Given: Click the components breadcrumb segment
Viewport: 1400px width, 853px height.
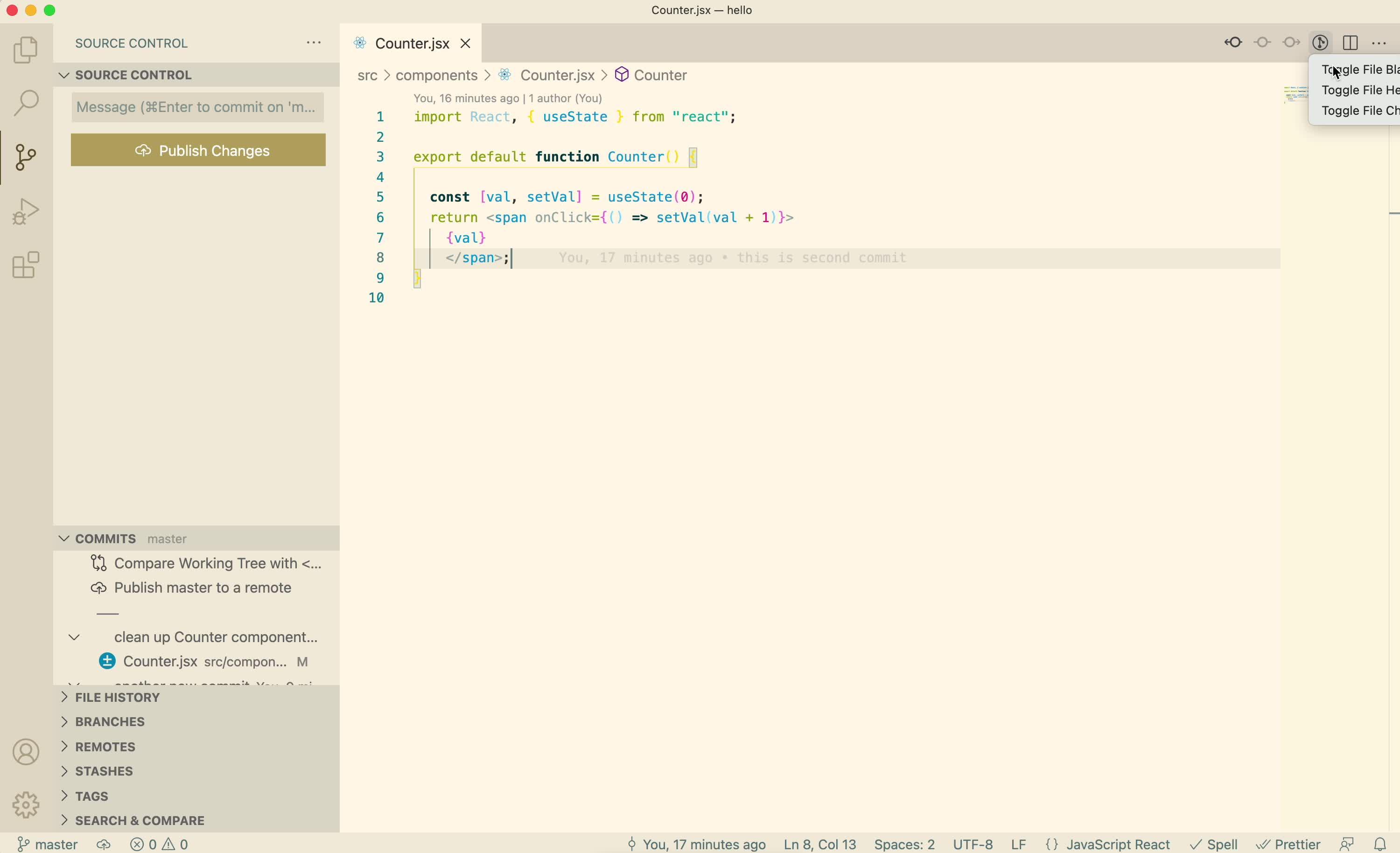Looking at the screenshot, I should pos(436,75).
